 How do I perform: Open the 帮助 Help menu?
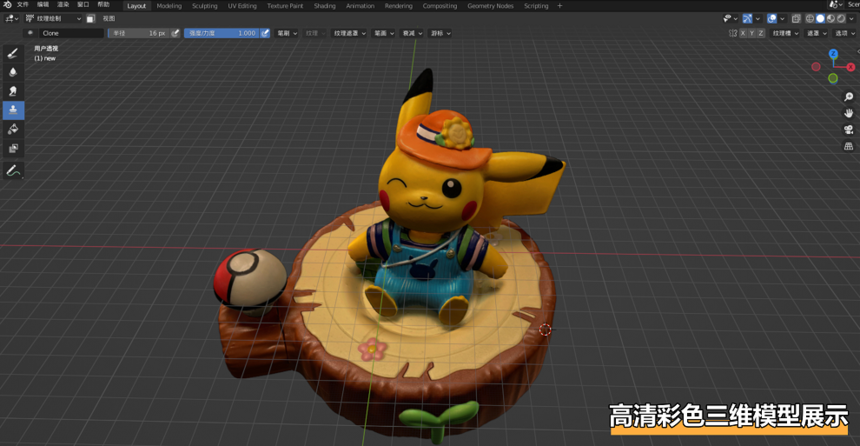tap(103, 5)
